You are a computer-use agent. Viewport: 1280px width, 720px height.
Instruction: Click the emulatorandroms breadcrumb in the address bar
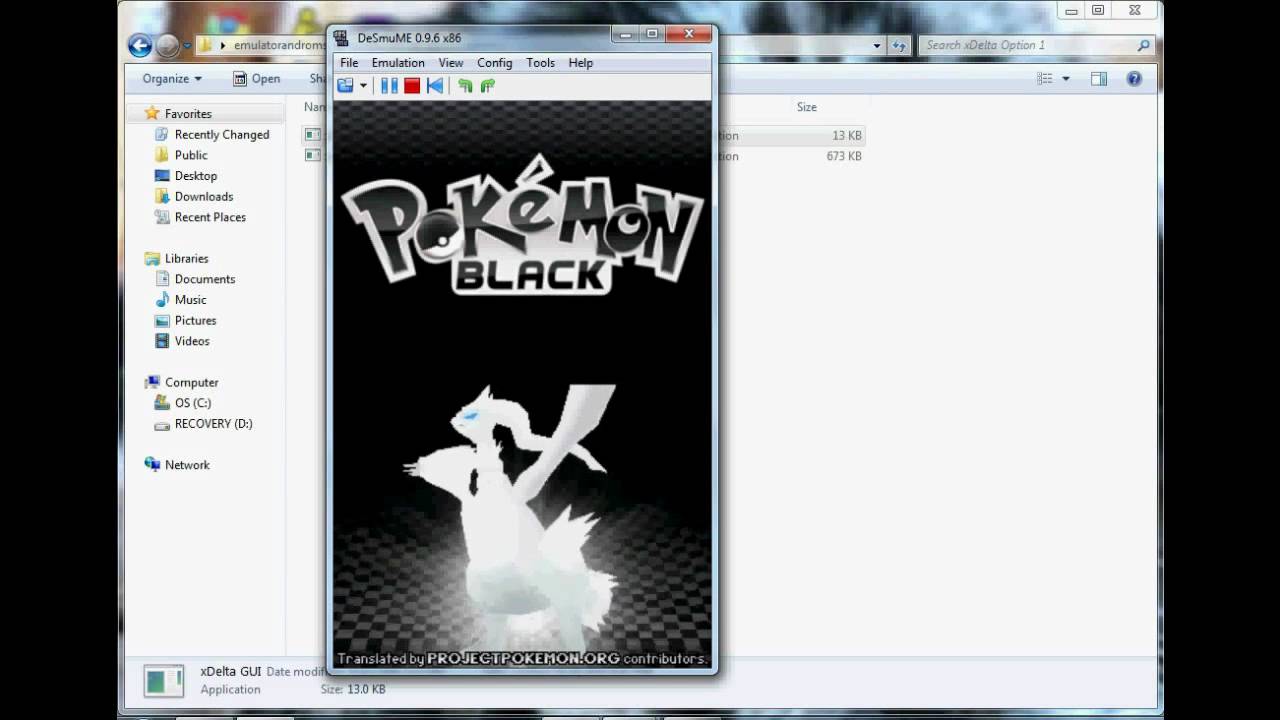click(x=279, y=45)
